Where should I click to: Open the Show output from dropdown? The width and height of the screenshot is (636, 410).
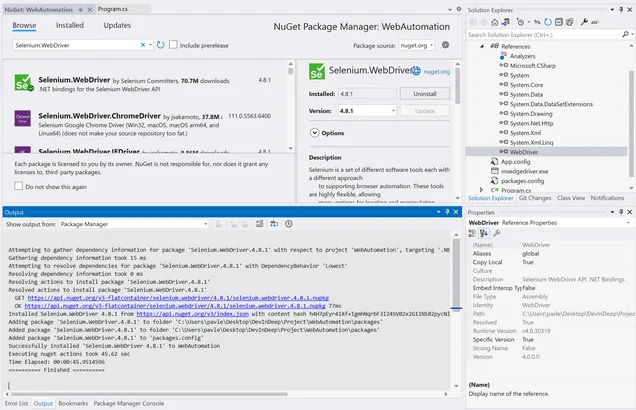(x=134, y=224)
